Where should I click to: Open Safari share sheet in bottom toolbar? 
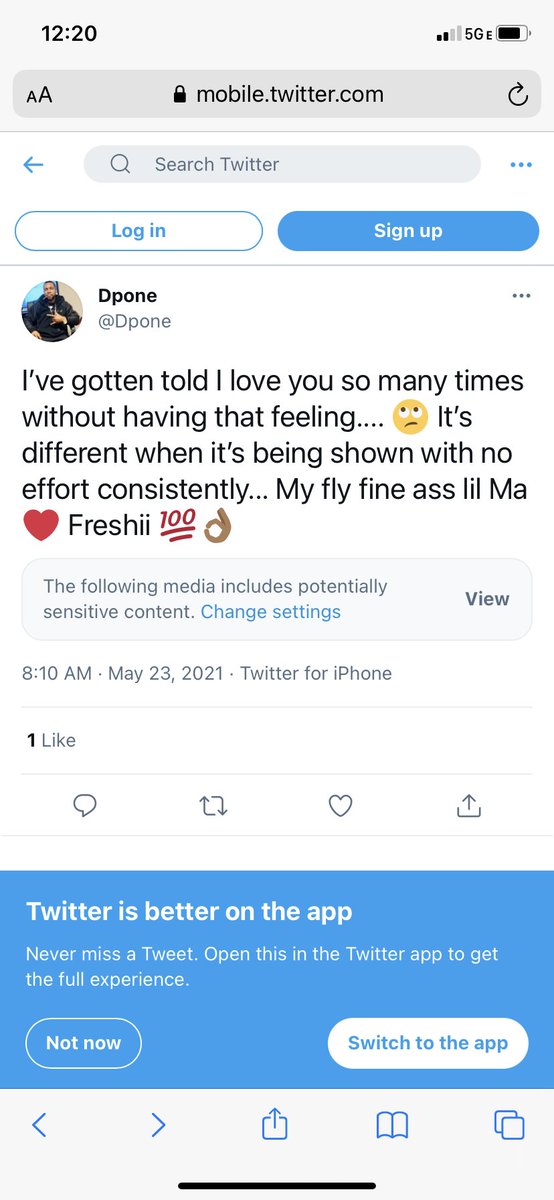274,1124
